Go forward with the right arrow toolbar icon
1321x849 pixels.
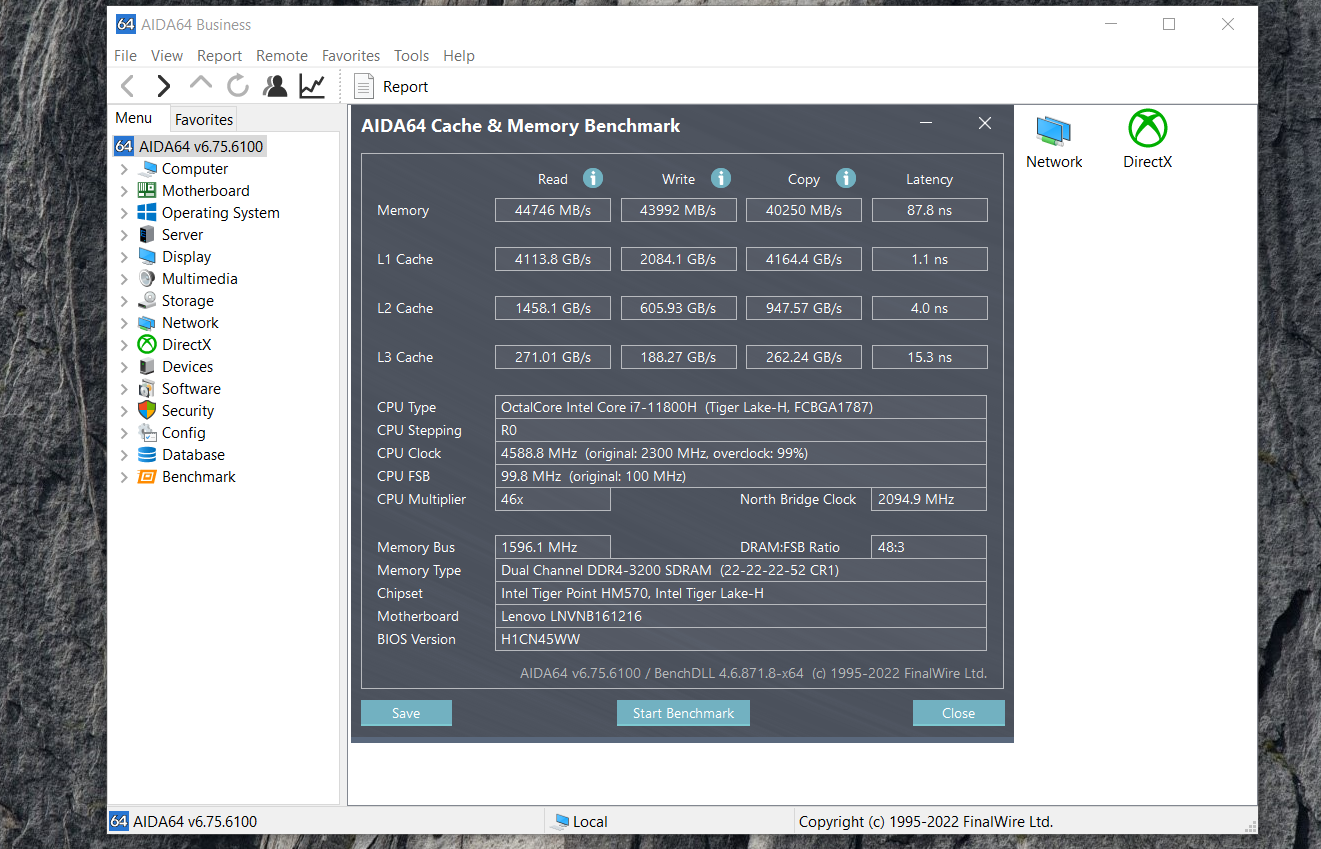pos(164,86)
